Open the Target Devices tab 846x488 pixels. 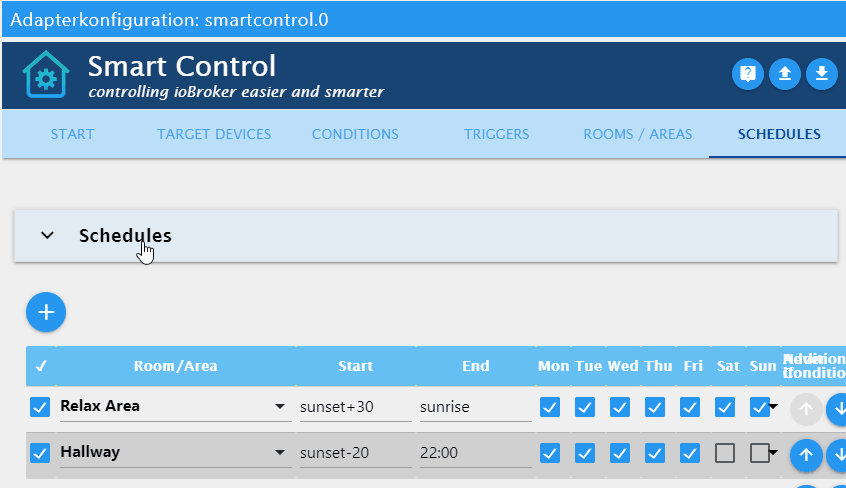214,134
